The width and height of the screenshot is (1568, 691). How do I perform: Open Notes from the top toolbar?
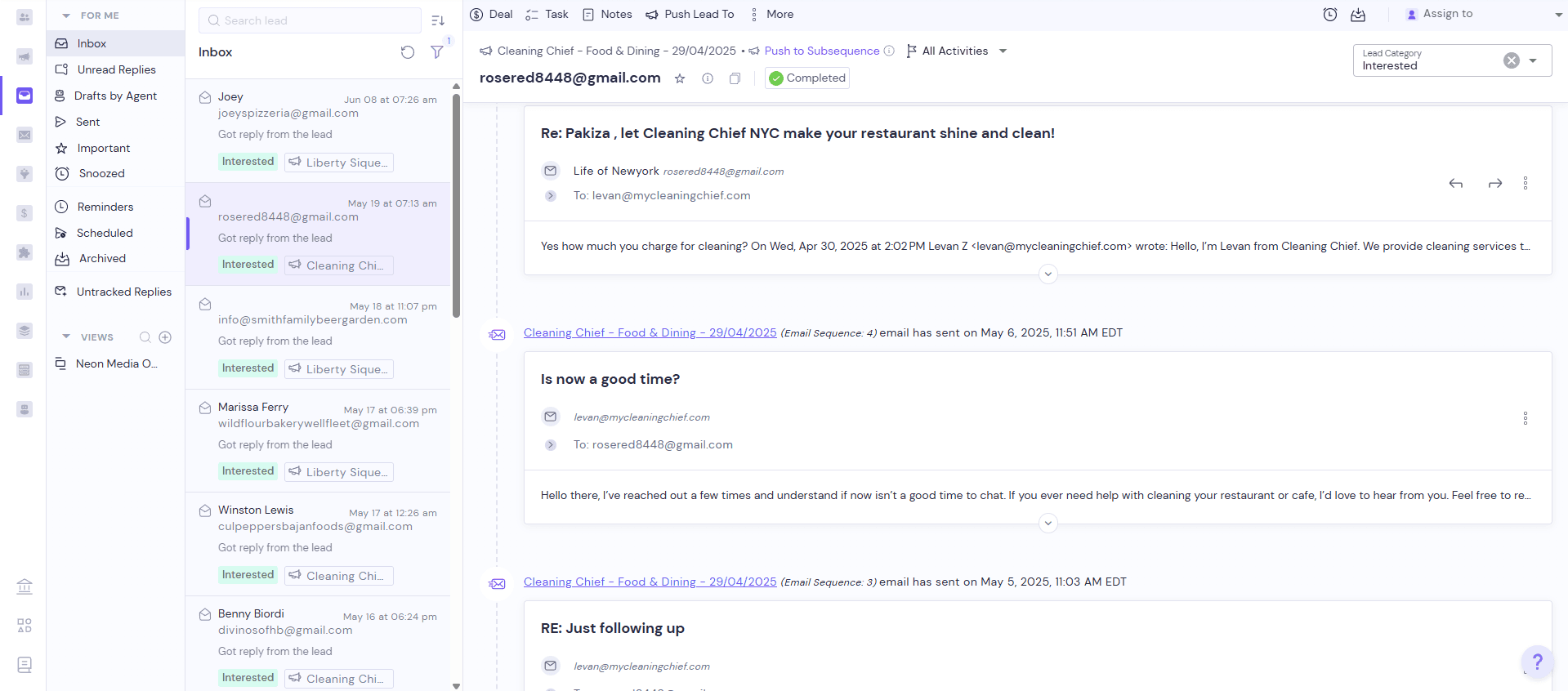pos(607,14)
